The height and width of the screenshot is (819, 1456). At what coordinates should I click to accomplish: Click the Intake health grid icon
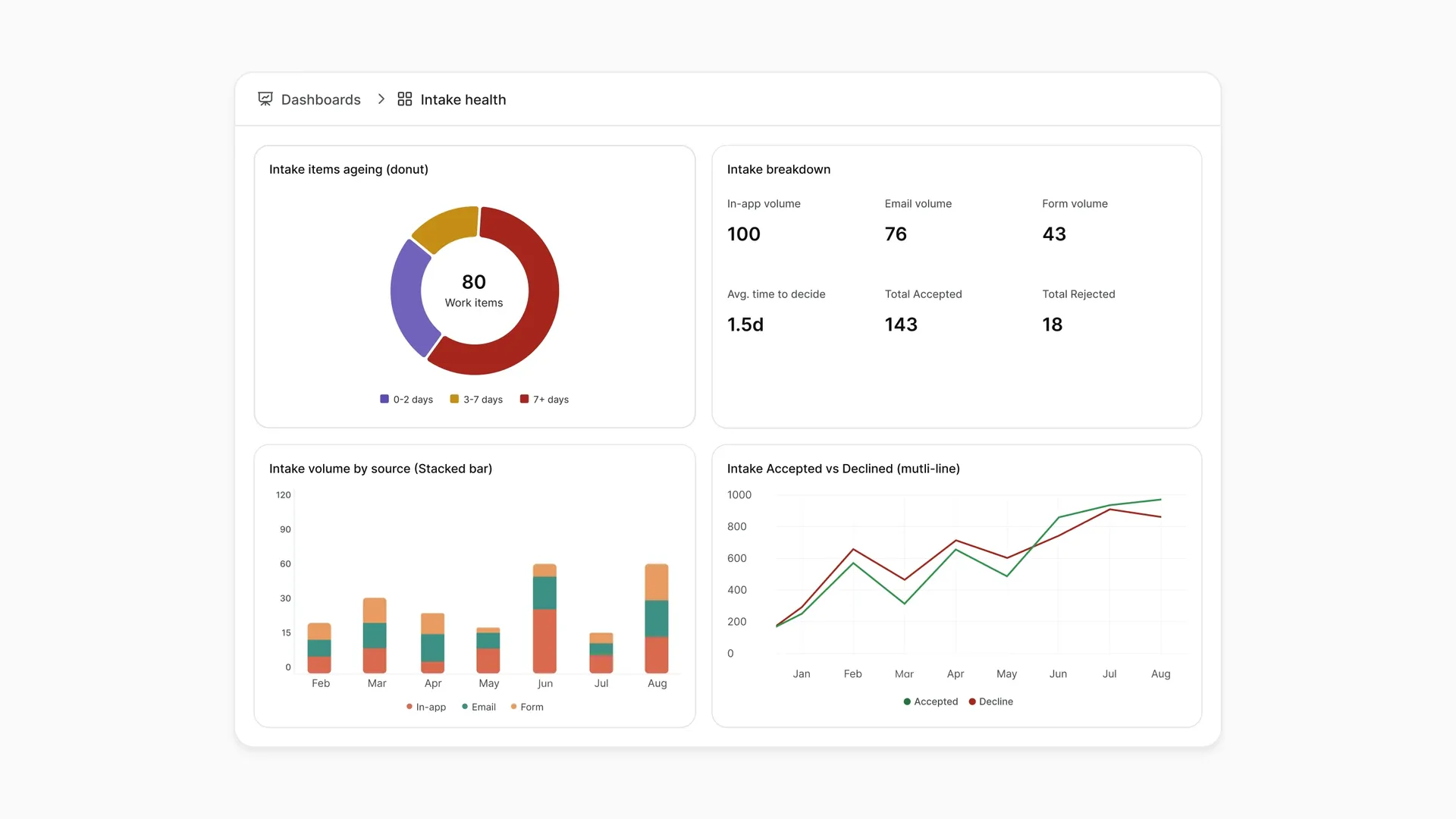pos(405,99)
